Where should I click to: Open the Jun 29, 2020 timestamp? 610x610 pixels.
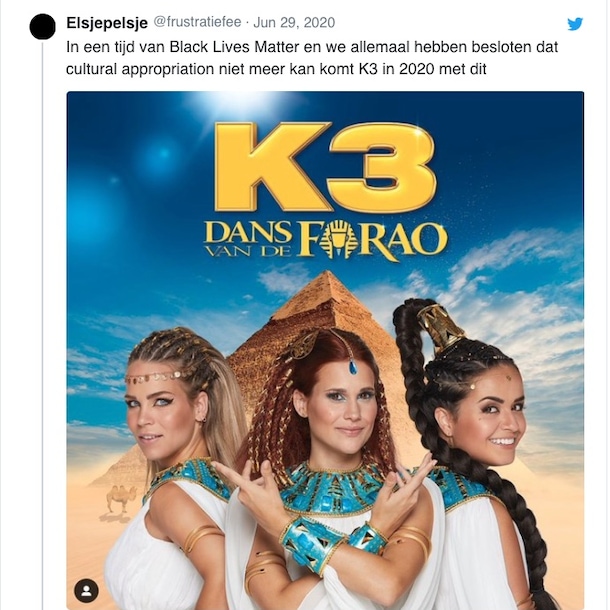point(294,22)
